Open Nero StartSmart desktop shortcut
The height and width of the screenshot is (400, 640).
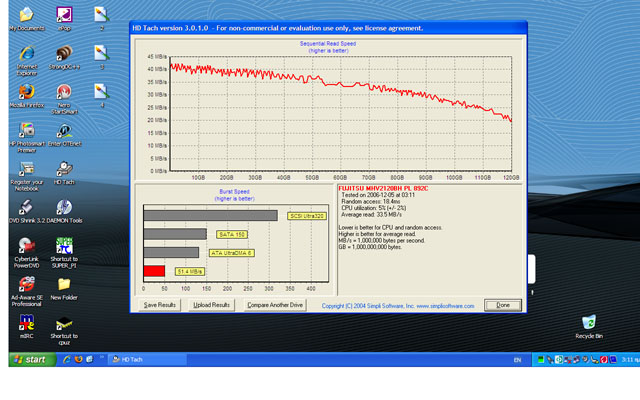64,99
